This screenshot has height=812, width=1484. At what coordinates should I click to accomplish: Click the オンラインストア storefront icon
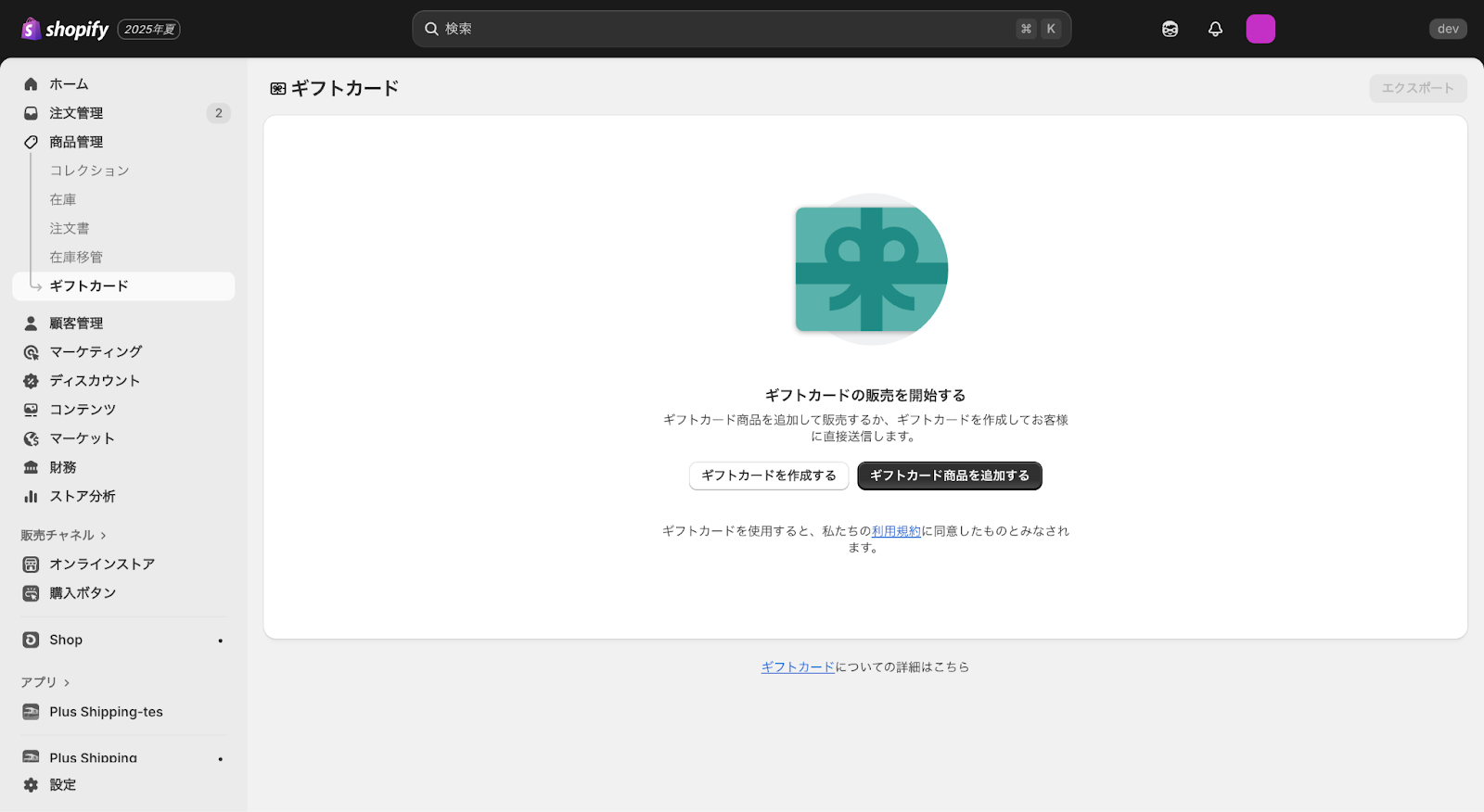(x=31, y=565)
